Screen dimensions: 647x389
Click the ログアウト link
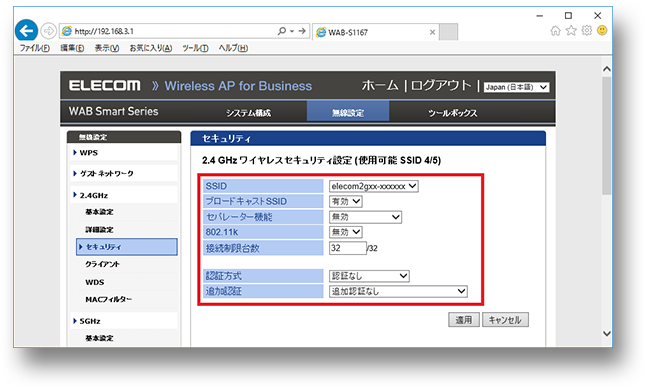(441, 86)
